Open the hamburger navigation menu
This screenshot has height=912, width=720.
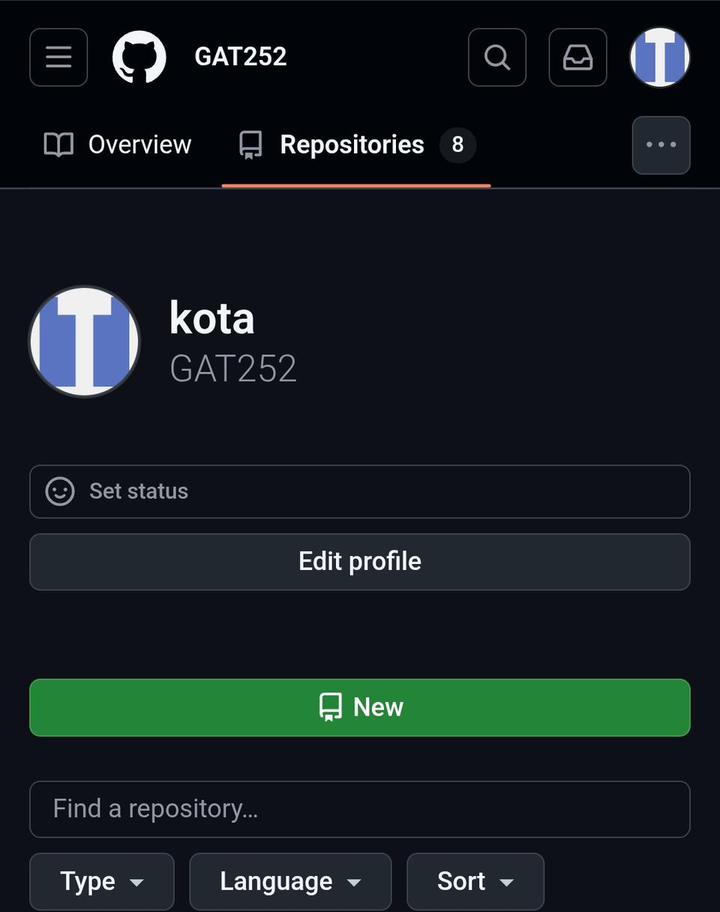point(59,57)
